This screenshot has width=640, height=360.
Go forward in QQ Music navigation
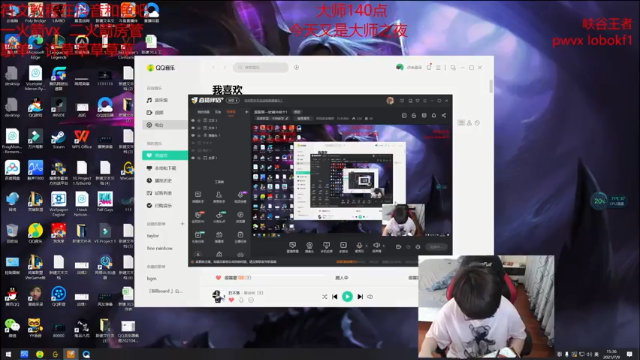(224, 67)
